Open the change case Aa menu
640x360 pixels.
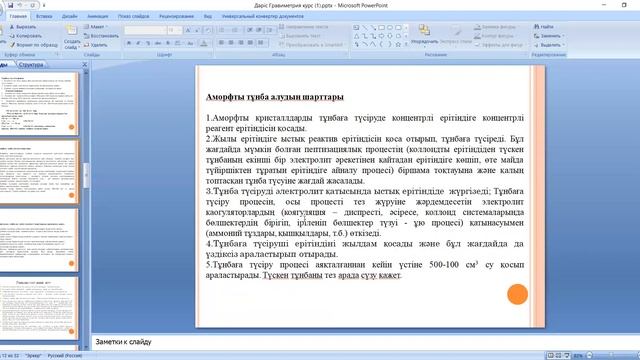pos(190,43)
